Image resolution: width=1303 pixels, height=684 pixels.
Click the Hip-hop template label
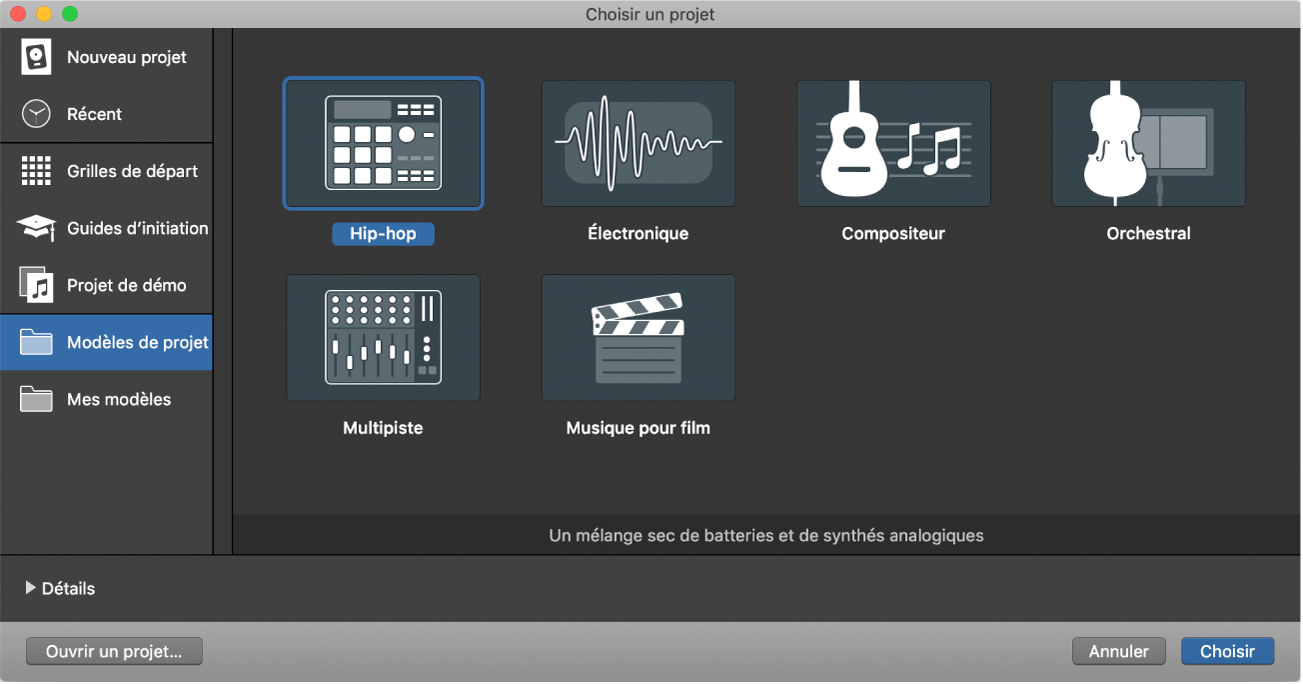[x=383, y=234]
